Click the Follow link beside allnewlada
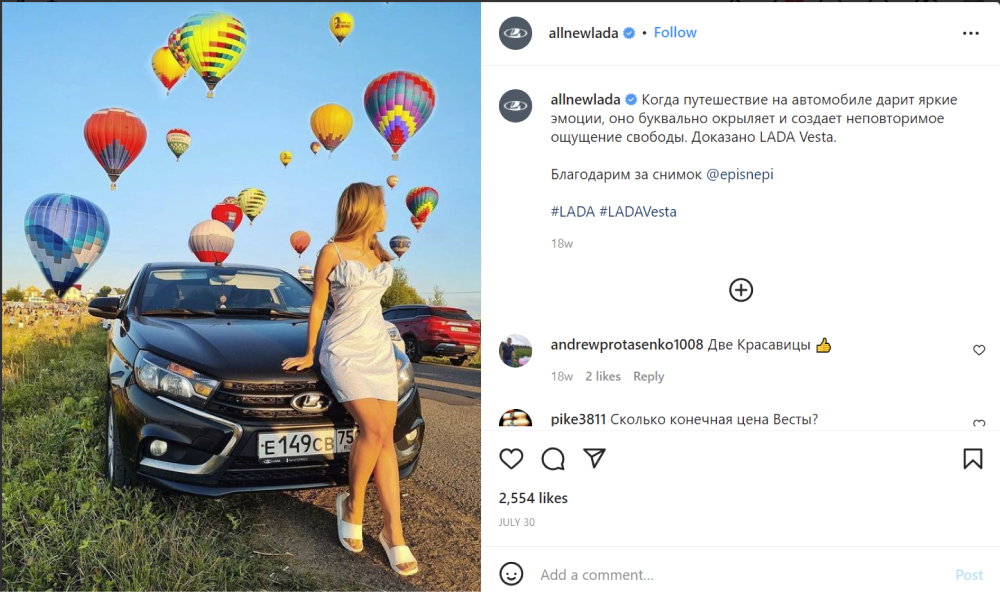This screenshot has width=1000, height=592. click(675, 32)
